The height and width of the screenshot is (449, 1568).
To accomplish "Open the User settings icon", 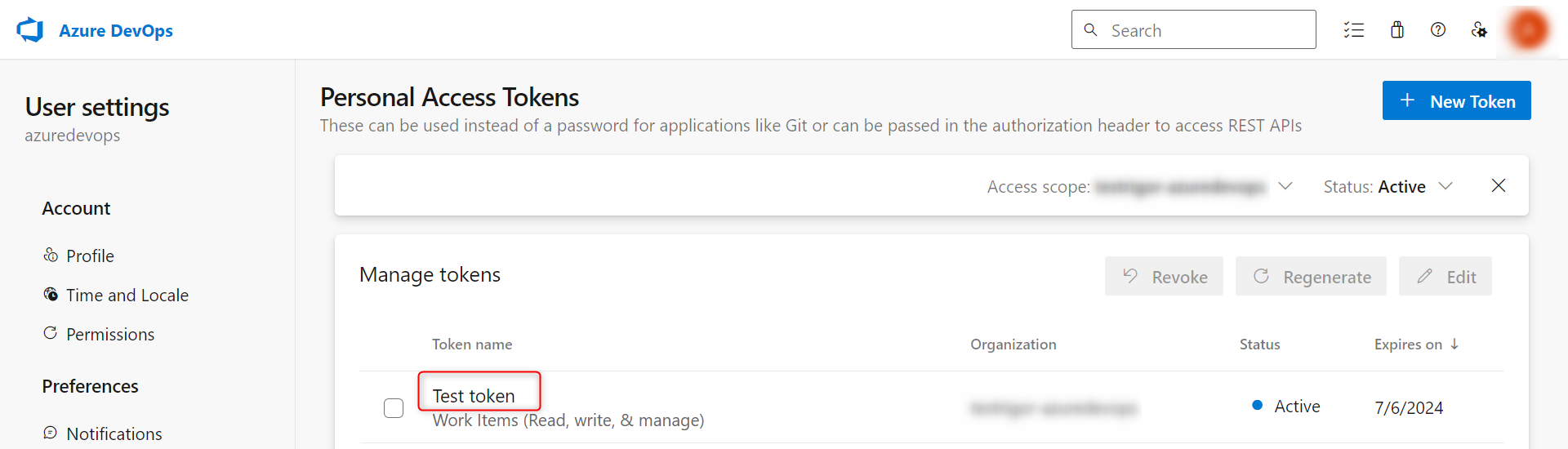I will 1479,30.
